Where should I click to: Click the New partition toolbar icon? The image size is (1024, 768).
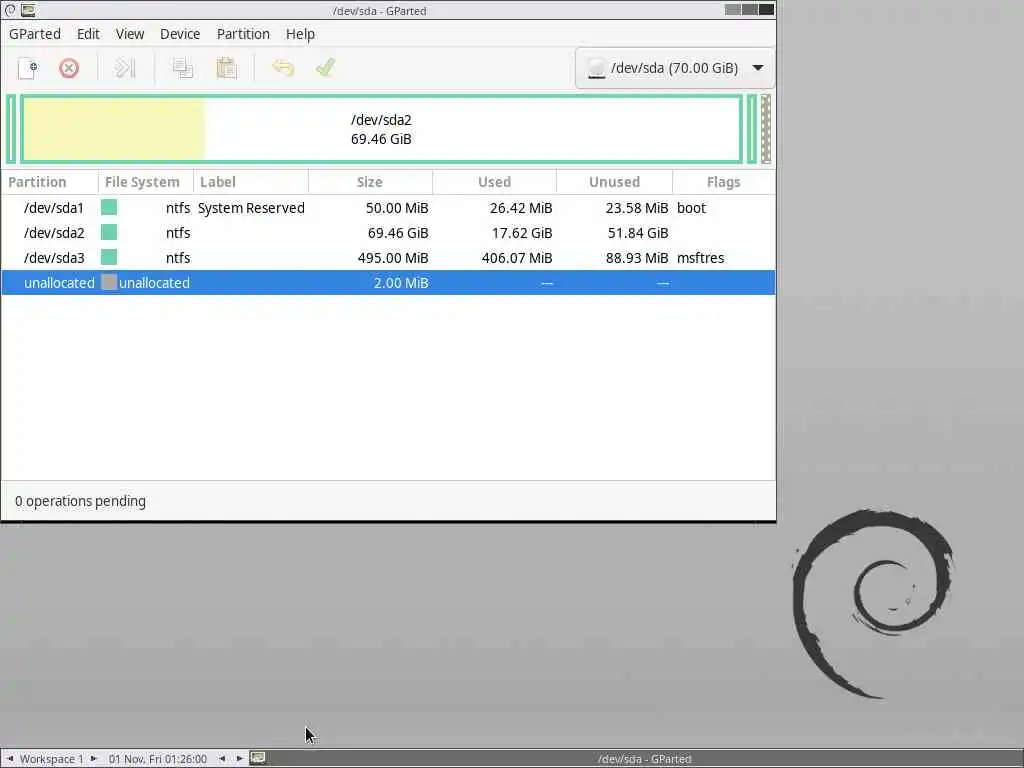point(27,68)
